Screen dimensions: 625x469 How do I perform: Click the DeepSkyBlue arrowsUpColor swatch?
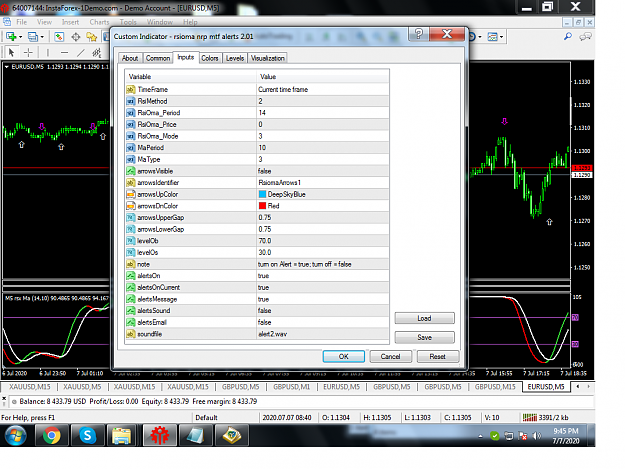click(x=262, y=194)
